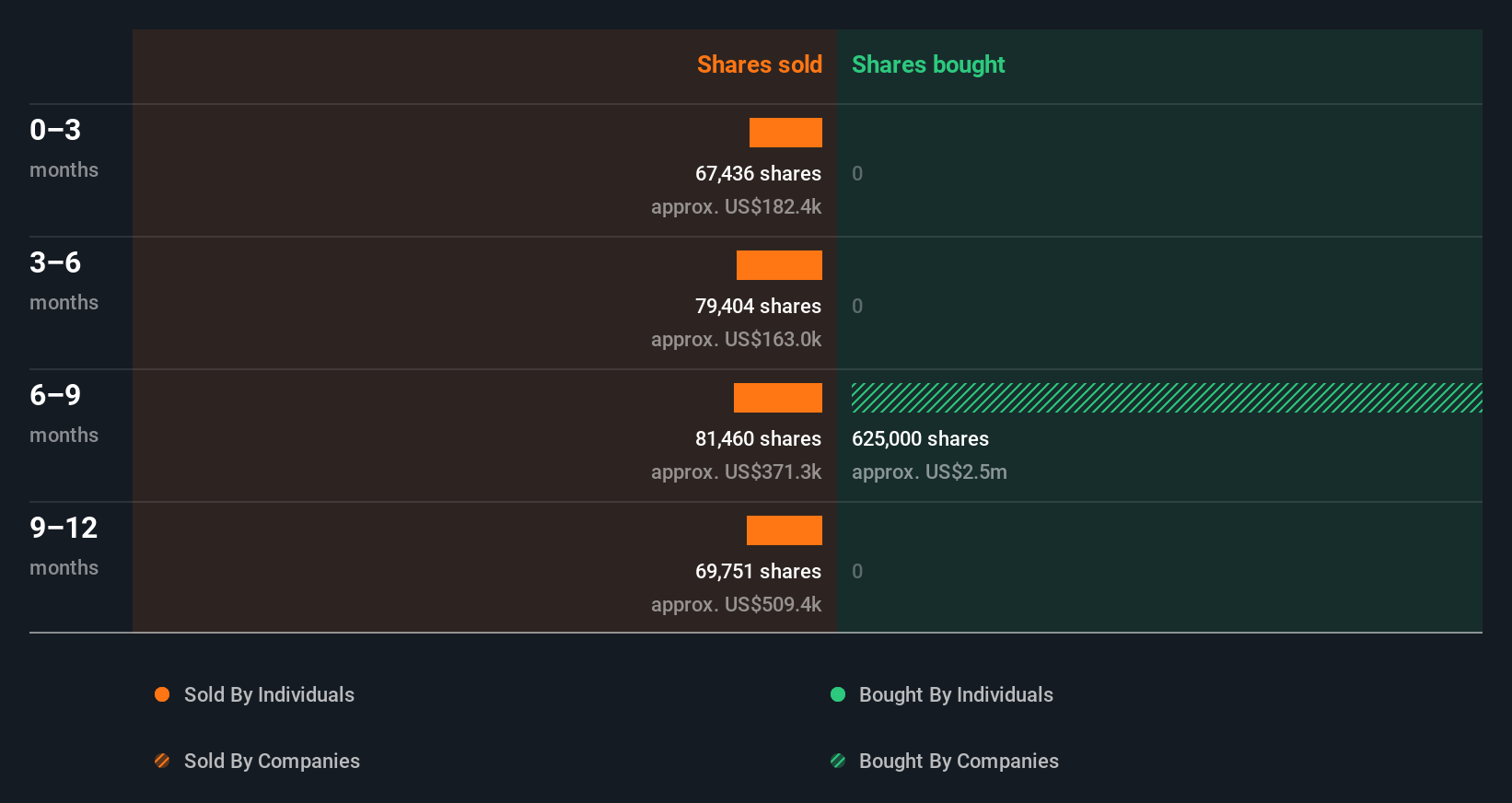The width and height of the screenshot is (1512, 803).
Task: Click the 9–12 months row label
Action: pos(64,546)
